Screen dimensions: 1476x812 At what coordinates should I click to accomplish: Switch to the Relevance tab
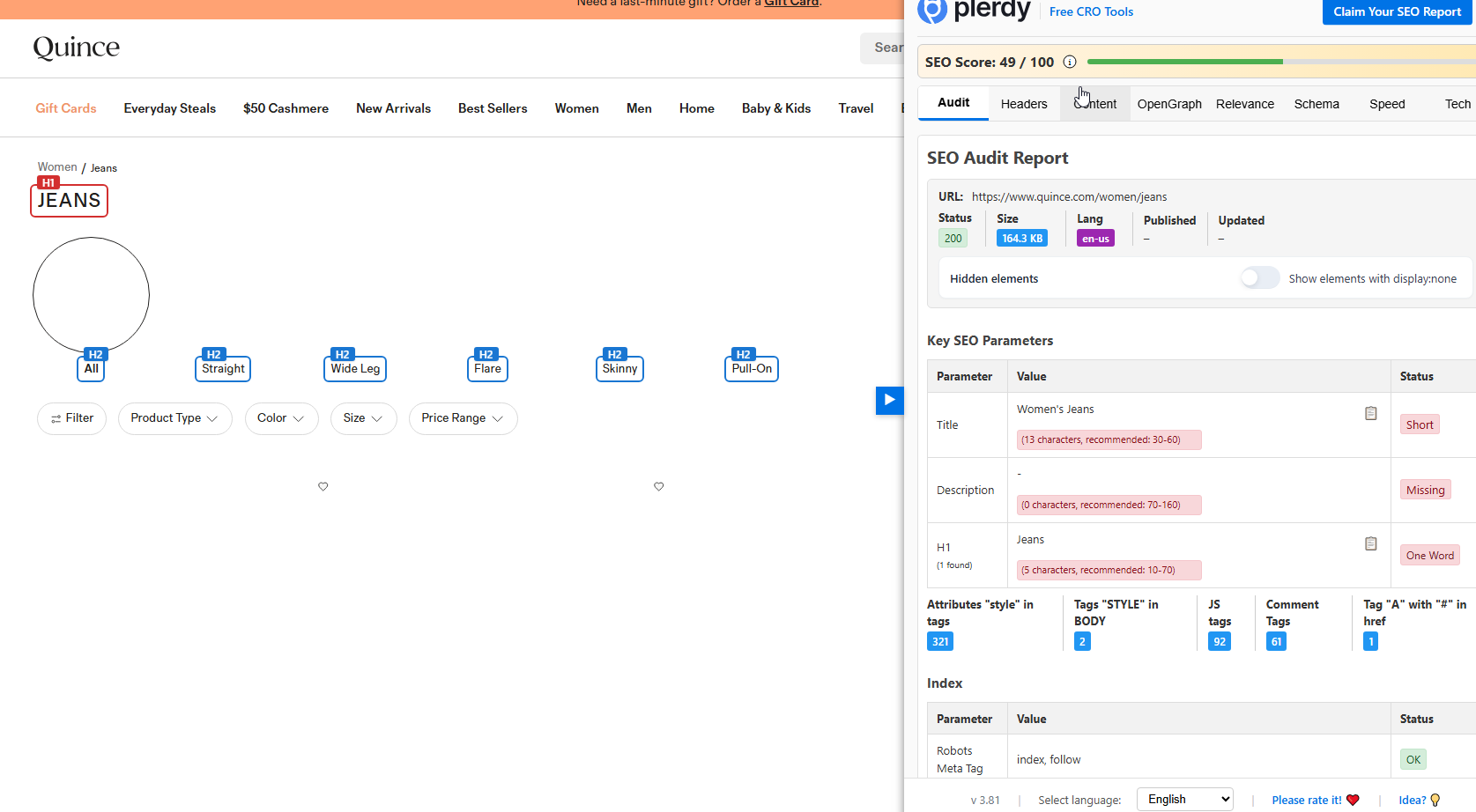[1245, 104]
